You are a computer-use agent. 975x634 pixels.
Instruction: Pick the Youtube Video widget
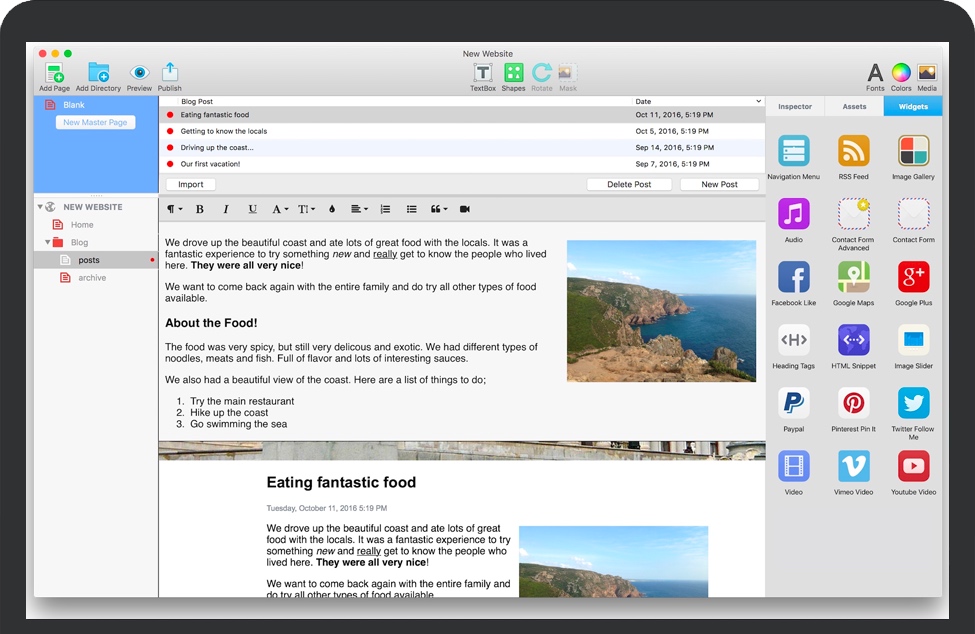[913, 466]
